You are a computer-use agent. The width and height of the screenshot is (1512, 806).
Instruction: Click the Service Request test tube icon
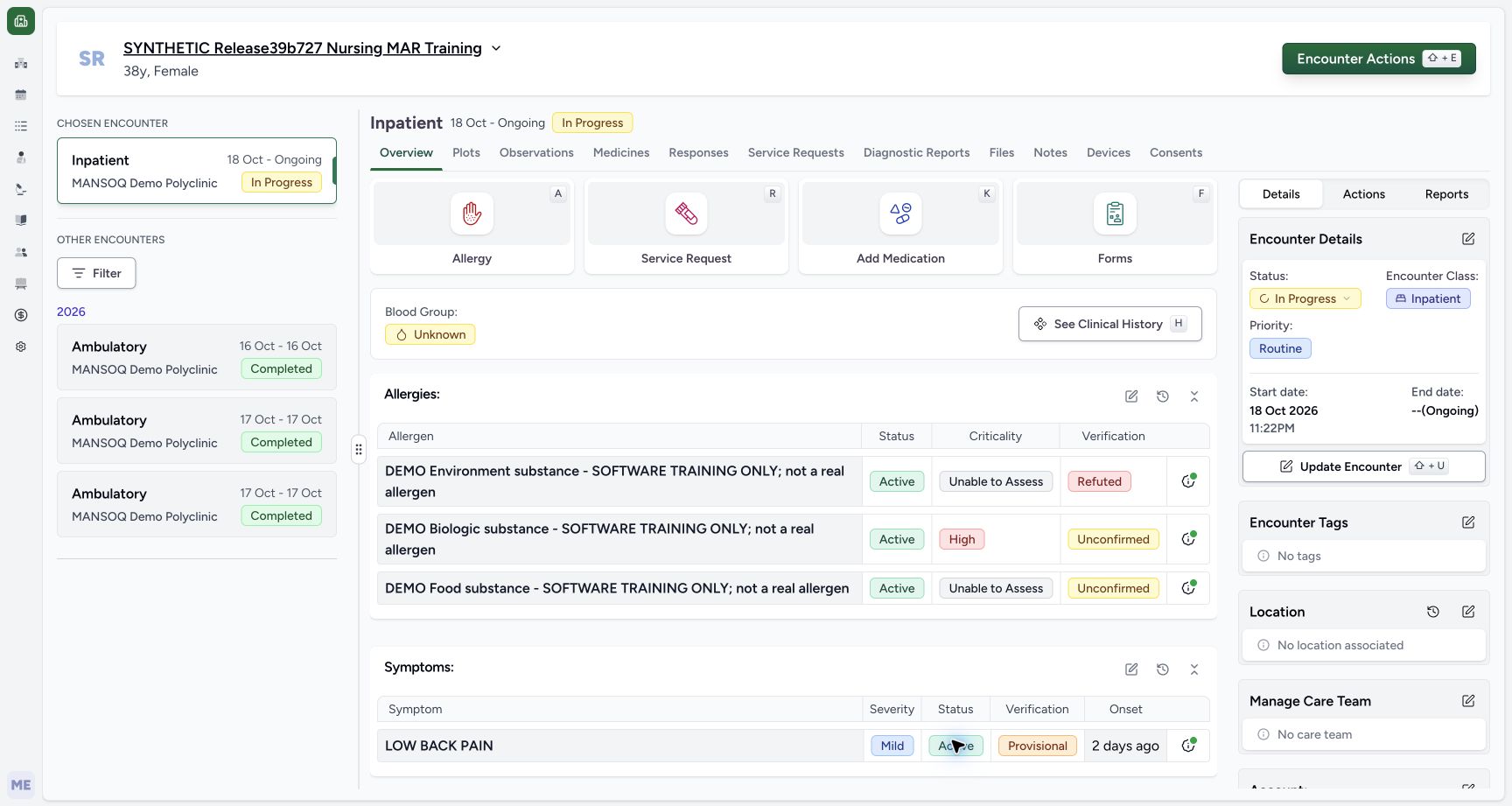[686, 214]
